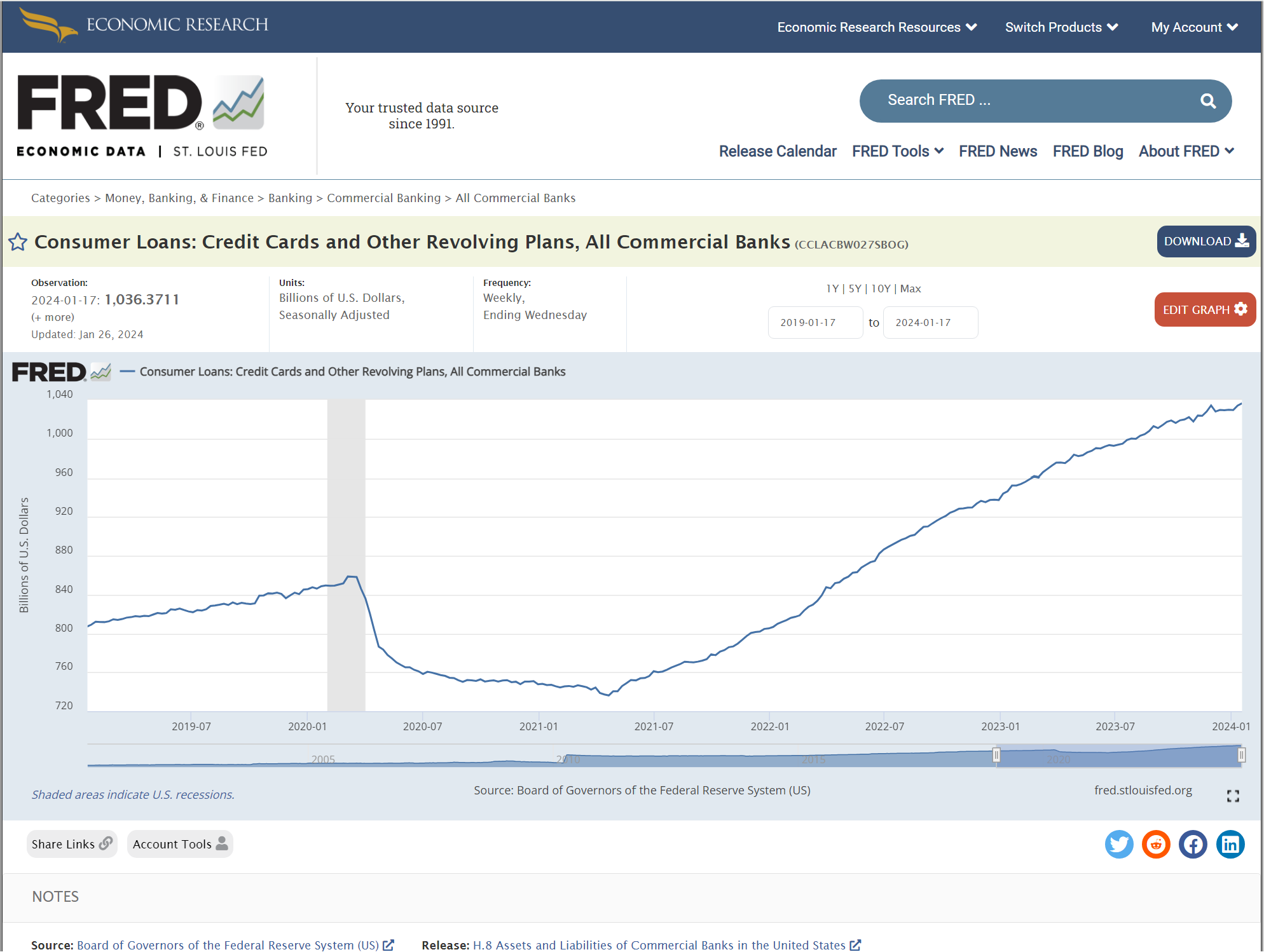Share on Twitter icon
Viewport: 1264px width, 952px height.
click(x=1118, y=845)
